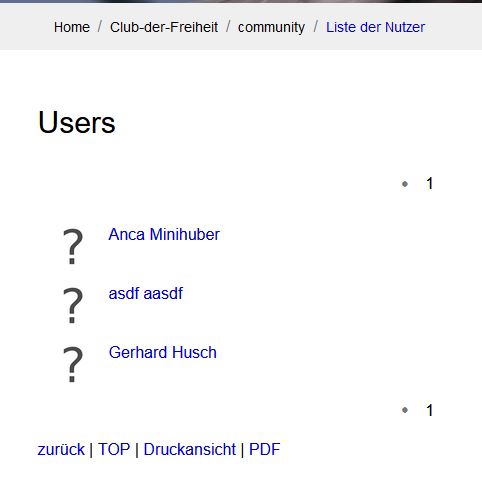Screen dimensions: 482x482
Task: Open Club-der-Freiheit breadcrumb item
Action: (x=164, y=27)
